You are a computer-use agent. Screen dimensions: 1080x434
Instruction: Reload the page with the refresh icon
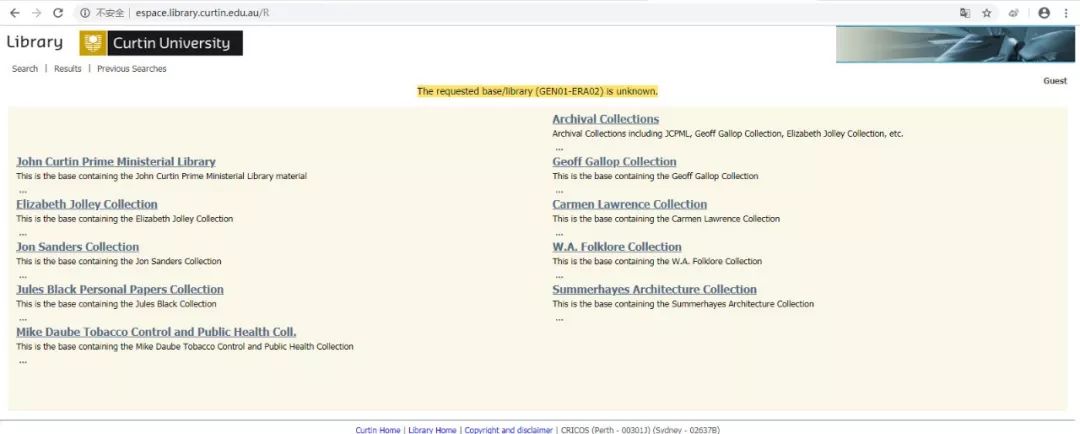pos(58,13)
